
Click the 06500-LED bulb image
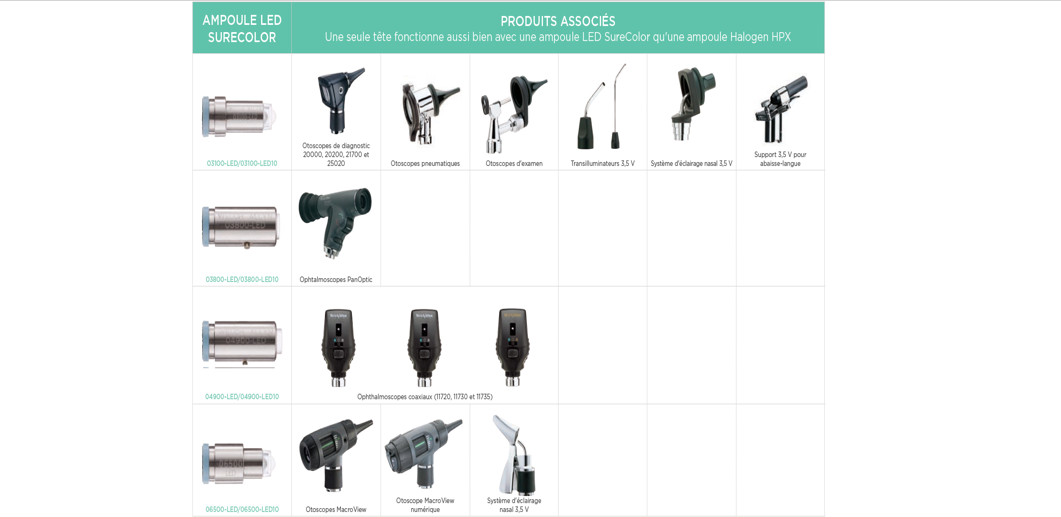238,463
